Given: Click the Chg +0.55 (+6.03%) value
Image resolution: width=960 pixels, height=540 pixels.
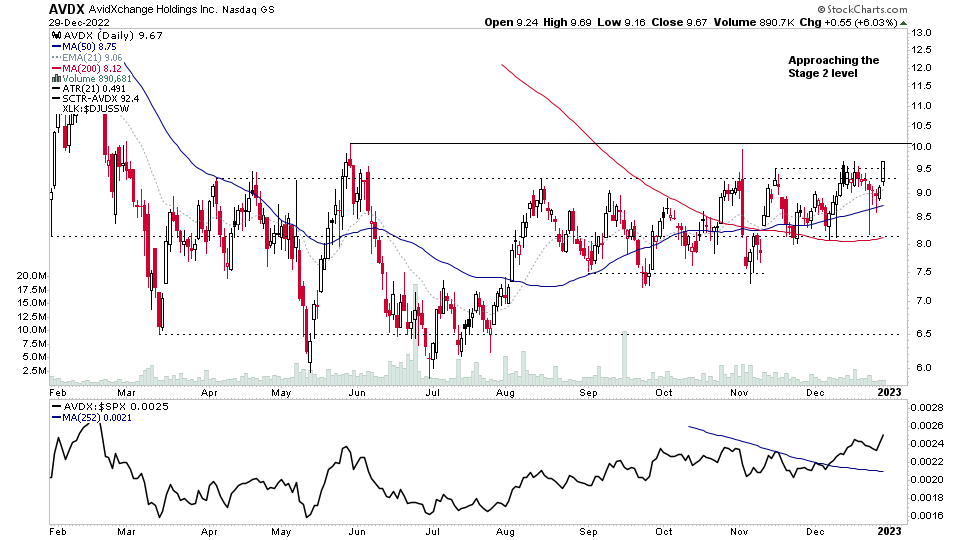Looking at the screenshot, I should pyautogui.click(x=849, y=22).
